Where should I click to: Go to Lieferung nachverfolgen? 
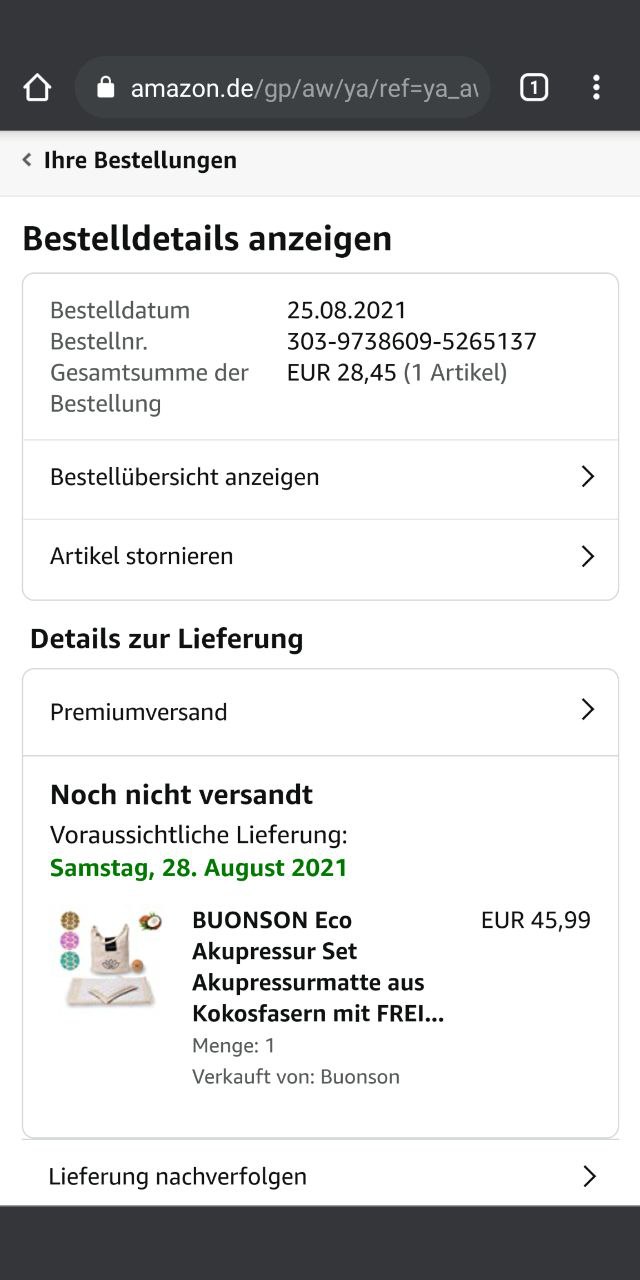point(320,1175)
